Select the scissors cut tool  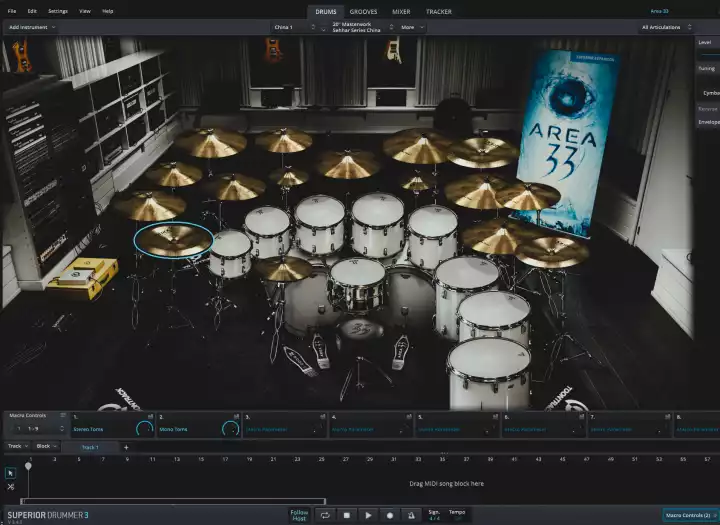(x=10, y=487)
